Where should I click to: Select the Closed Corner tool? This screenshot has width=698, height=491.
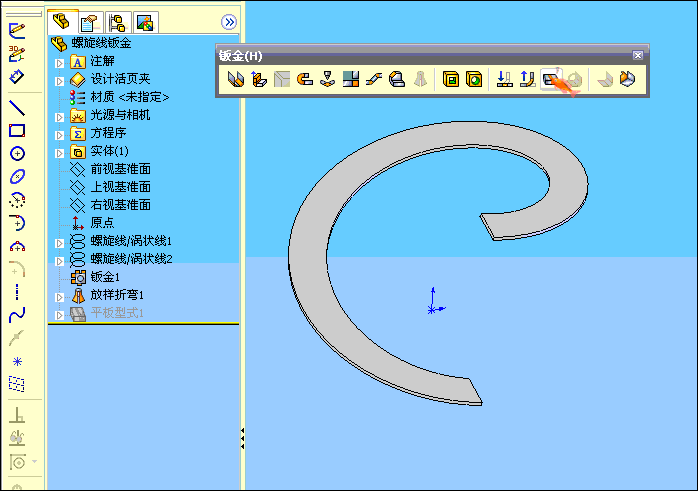pyautogui.click(x=351, y=79)
